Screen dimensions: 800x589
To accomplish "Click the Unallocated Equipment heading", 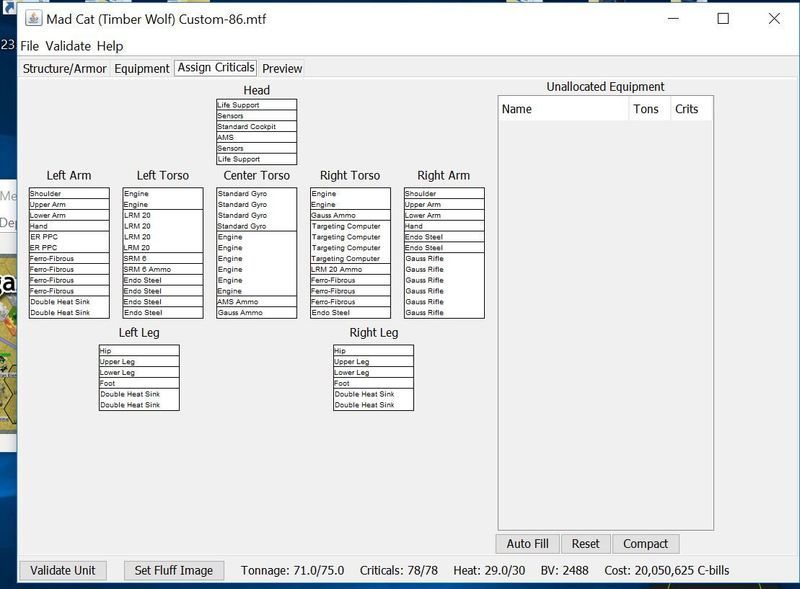I will click(606, 87).
